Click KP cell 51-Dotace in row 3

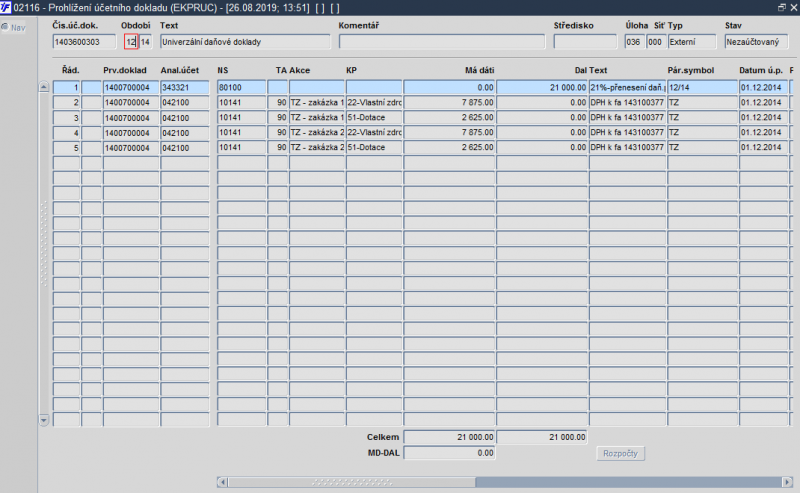pyautogui.click(x=374, y=117)
